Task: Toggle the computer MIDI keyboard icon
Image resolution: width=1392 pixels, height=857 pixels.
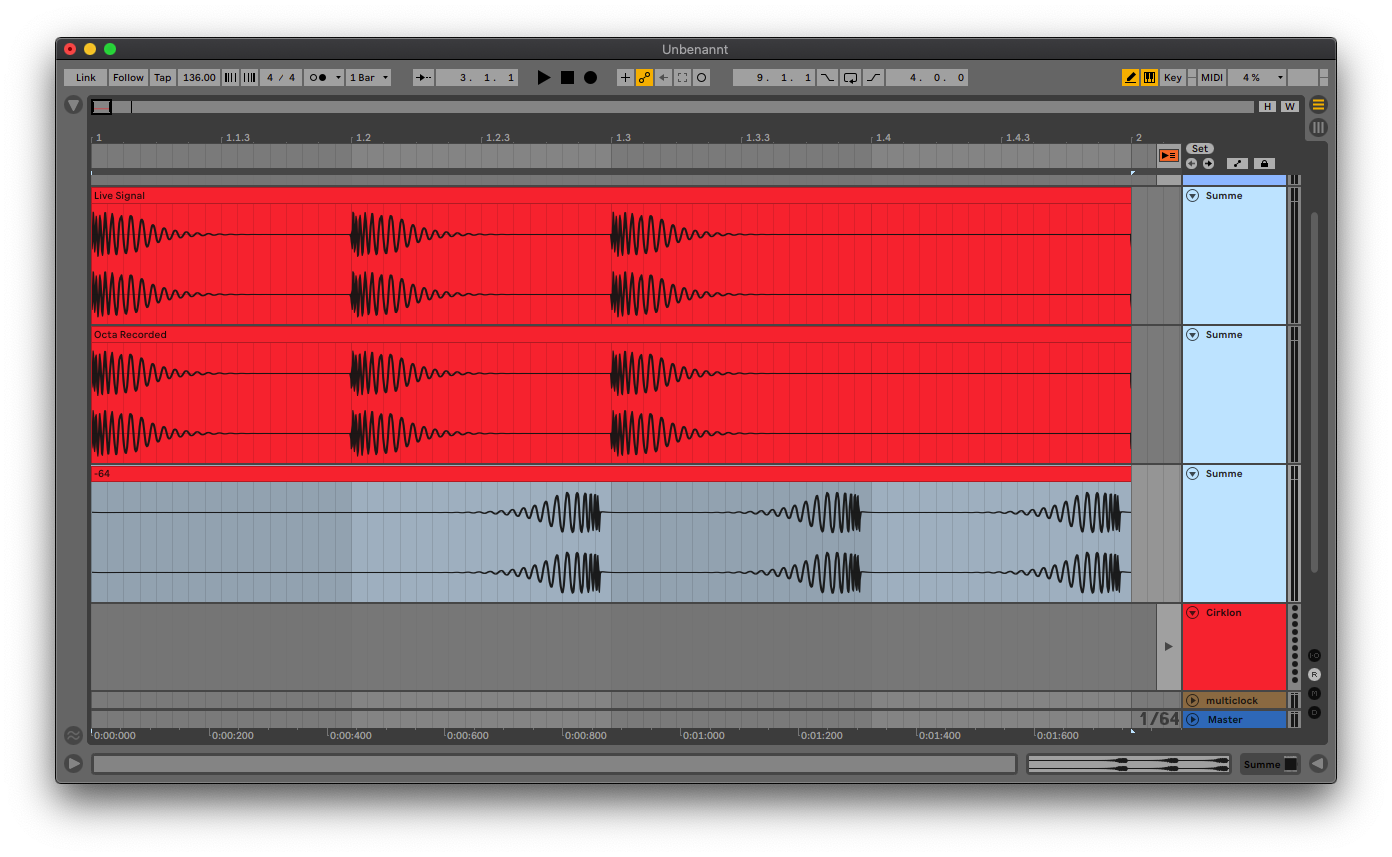Action: (1149, 77)
